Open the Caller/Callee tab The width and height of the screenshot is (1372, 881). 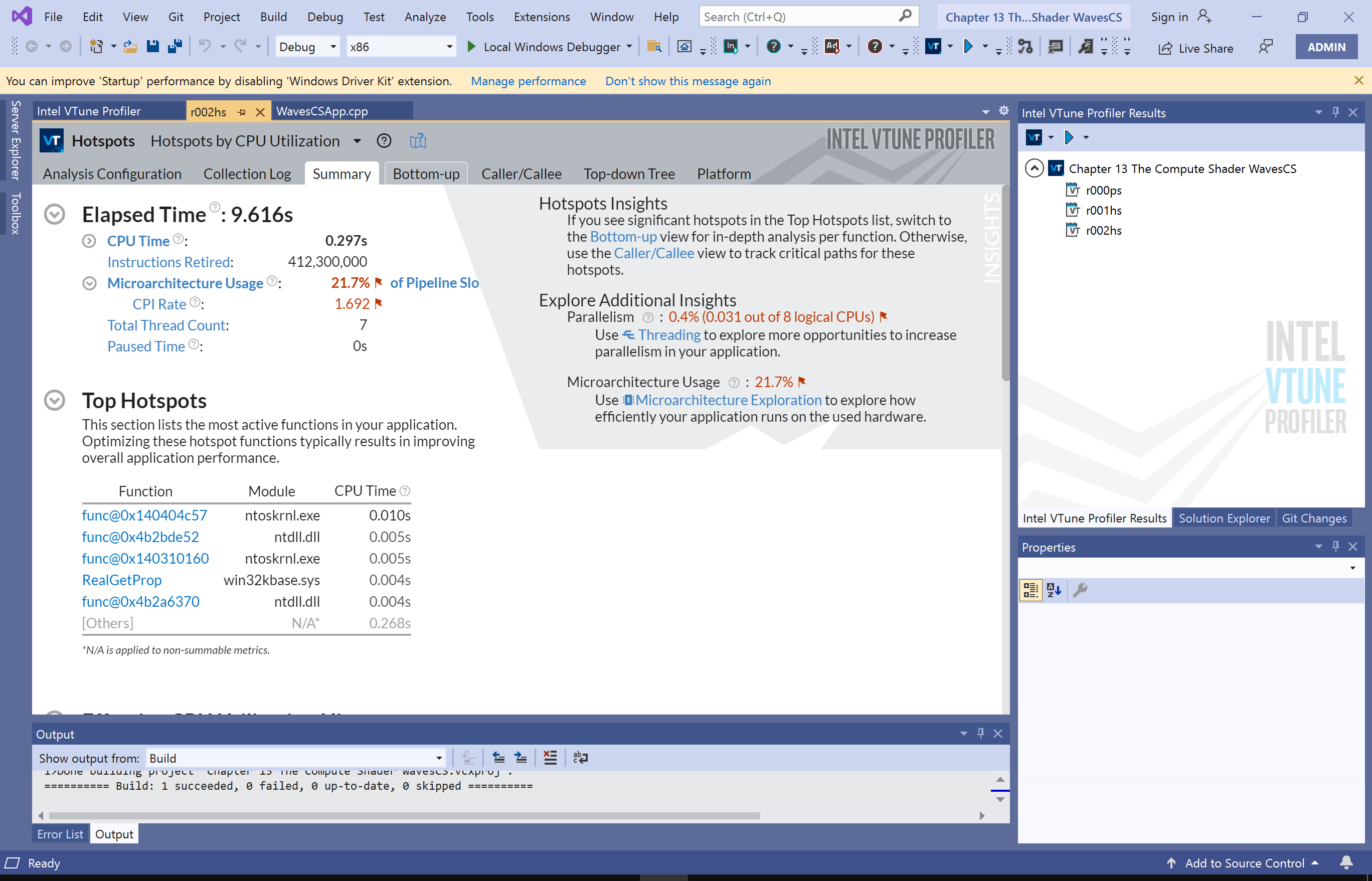point(521,174)
